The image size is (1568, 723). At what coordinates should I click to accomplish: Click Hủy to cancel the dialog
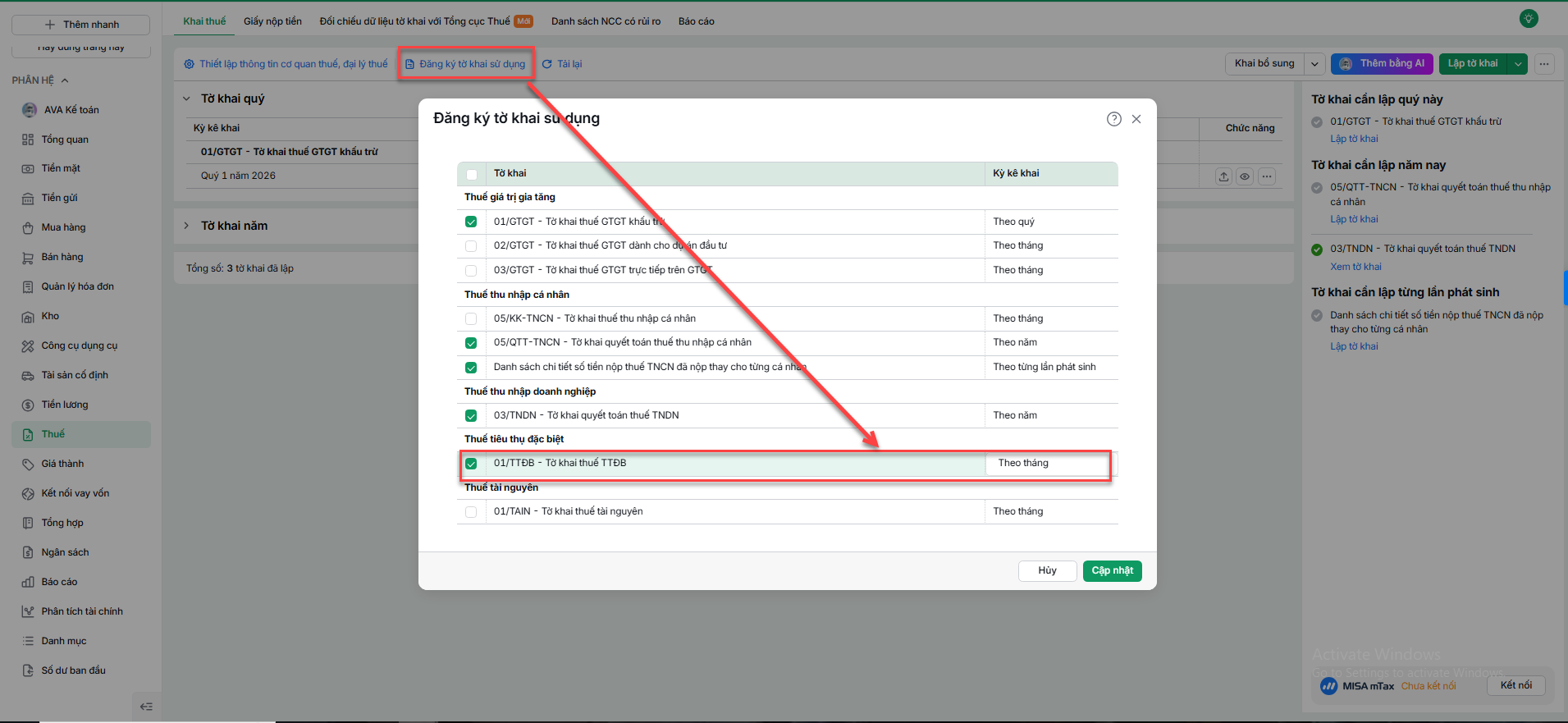click(1047, 571)
